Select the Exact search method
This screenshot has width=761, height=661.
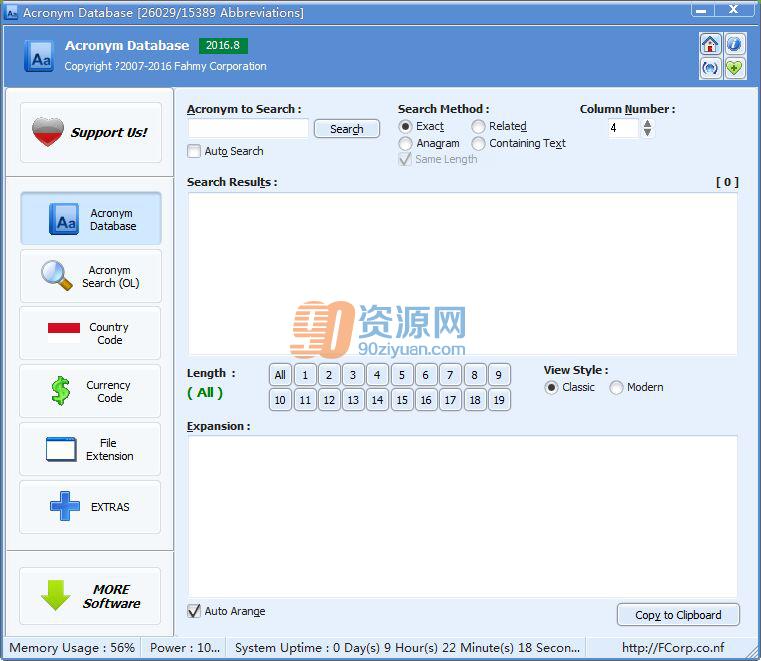coord(405,127)
